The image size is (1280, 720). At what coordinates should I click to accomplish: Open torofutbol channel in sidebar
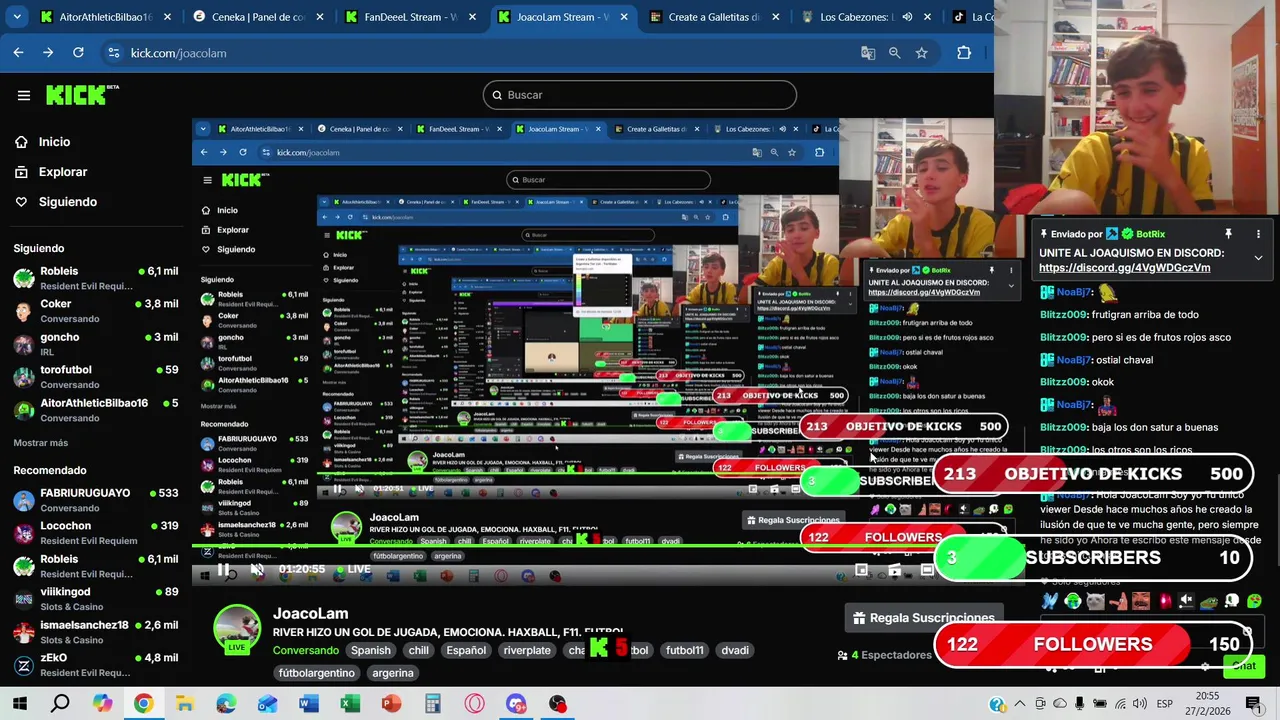96,376
